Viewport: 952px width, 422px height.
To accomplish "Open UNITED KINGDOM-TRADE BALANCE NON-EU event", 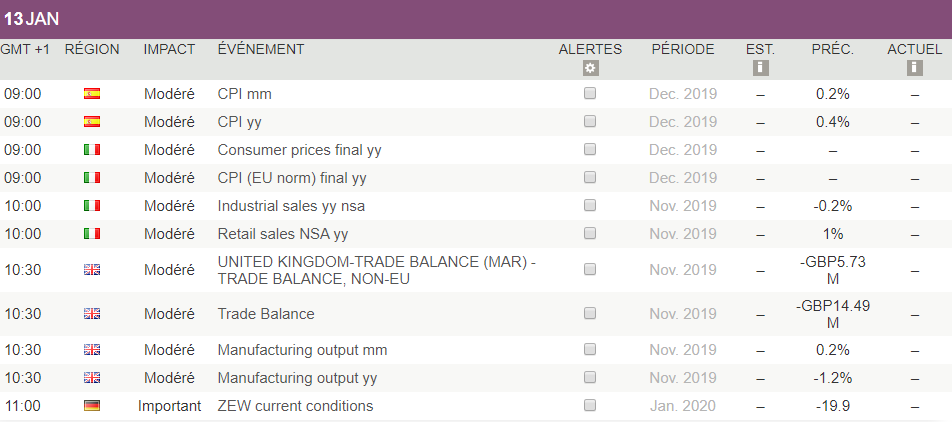I will click(376, 270).
